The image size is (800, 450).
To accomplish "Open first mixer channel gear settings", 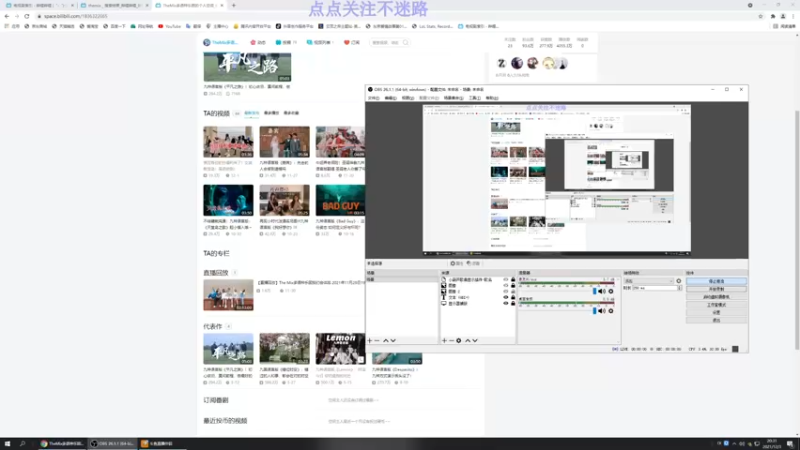I will tap(611, 291).
